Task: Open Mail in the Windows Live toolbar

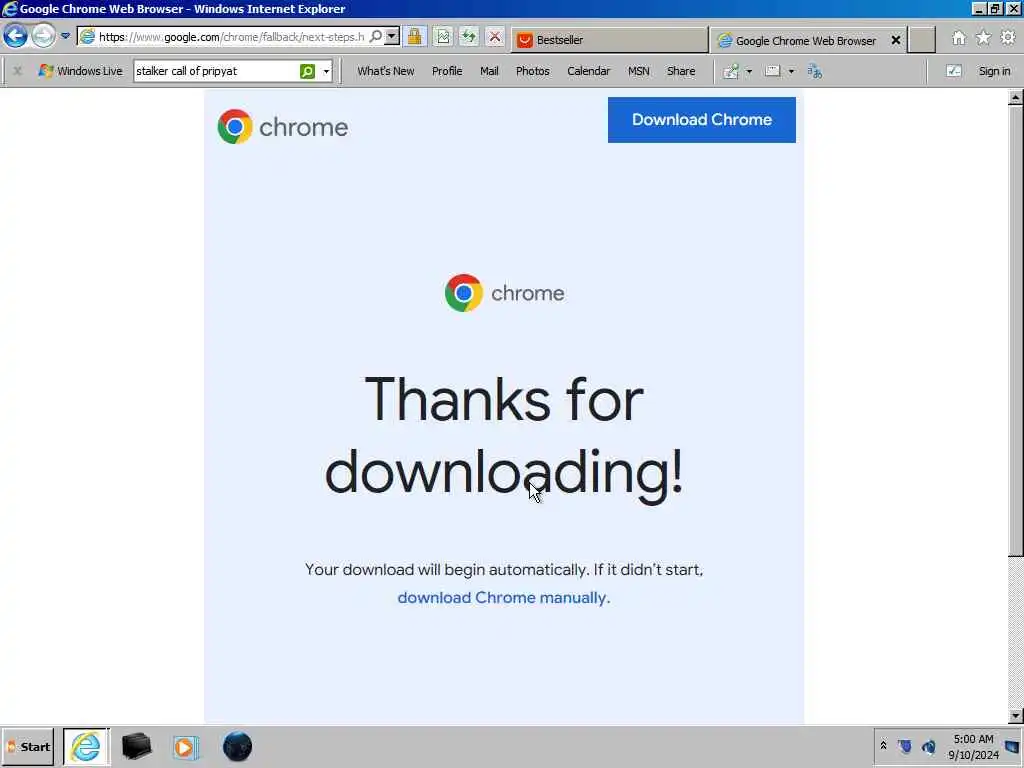Action: pos(489,71)
